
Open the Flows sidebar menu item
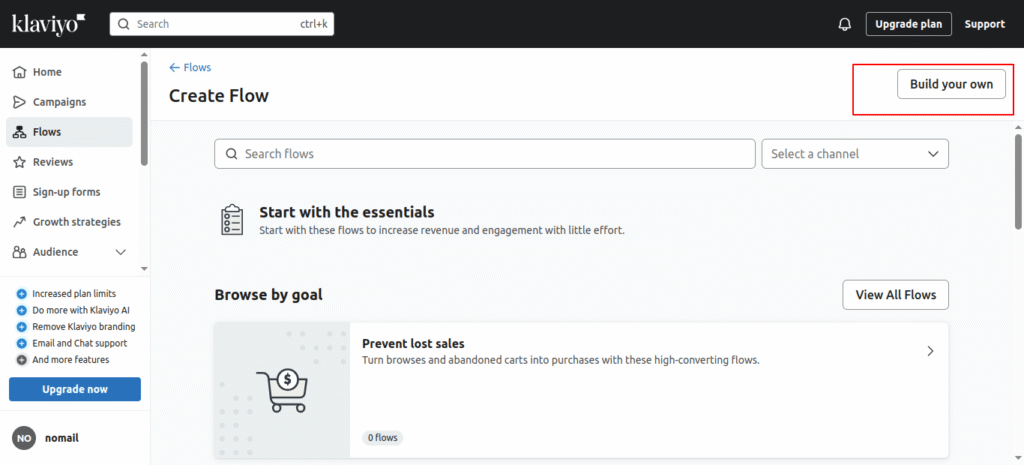tap(69, 132)
